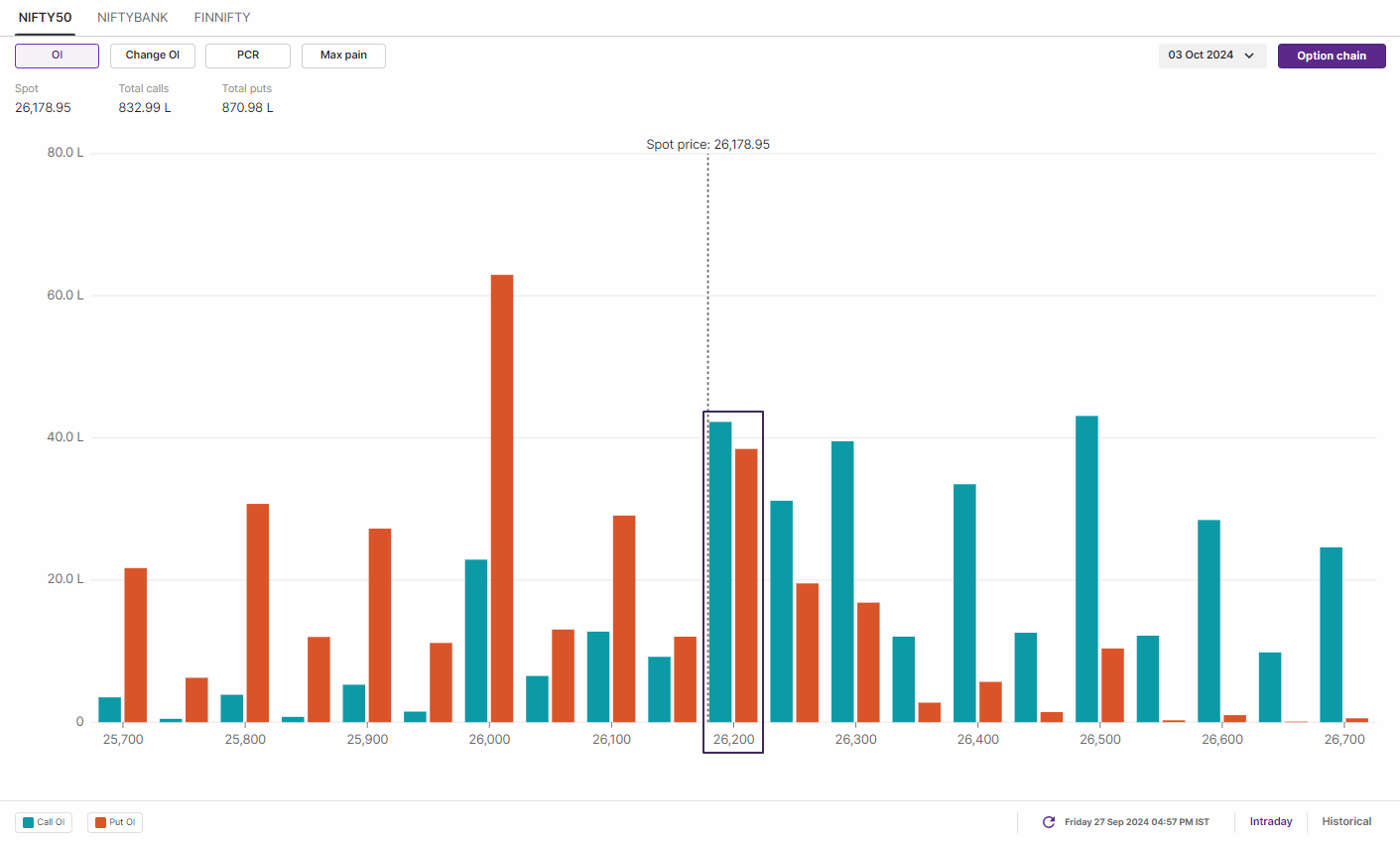Switch to Historical mode
This screenshot has width=1400, height=841.
[1346, 822]
